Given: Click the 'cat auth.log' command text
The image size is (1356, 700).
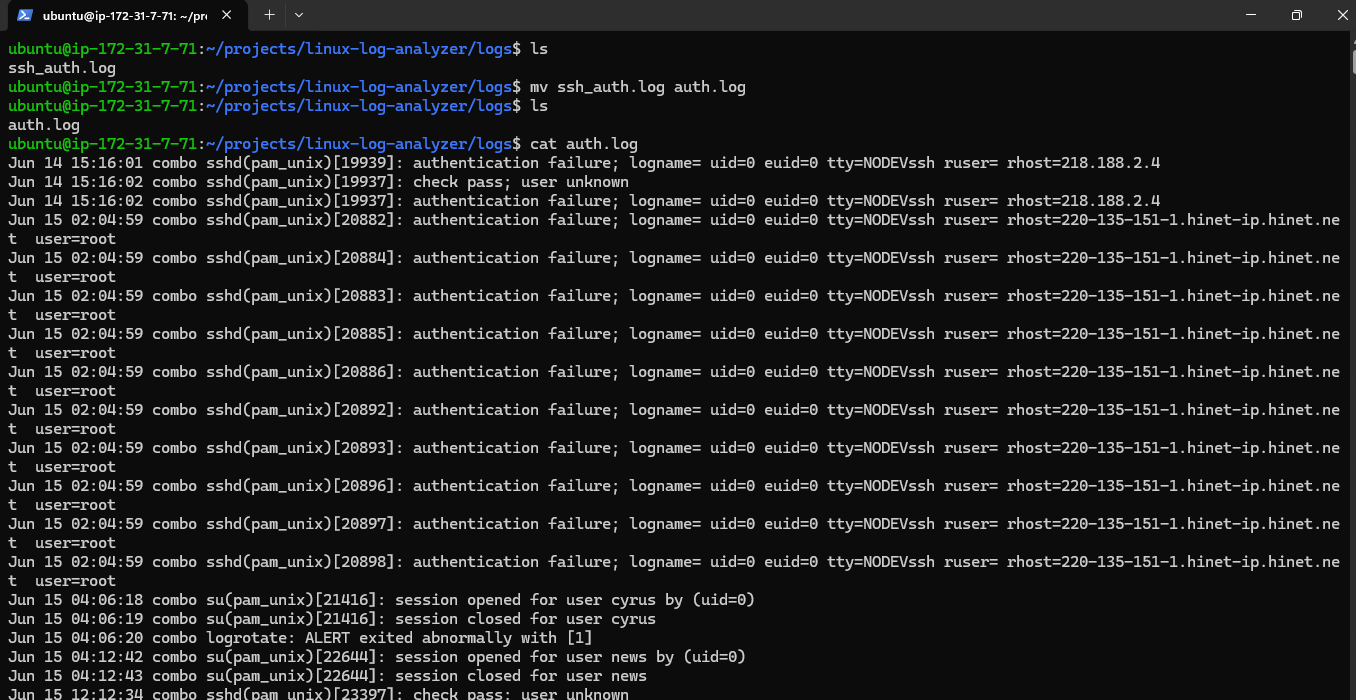Looking at the screenshot, I should click(584, 144).
